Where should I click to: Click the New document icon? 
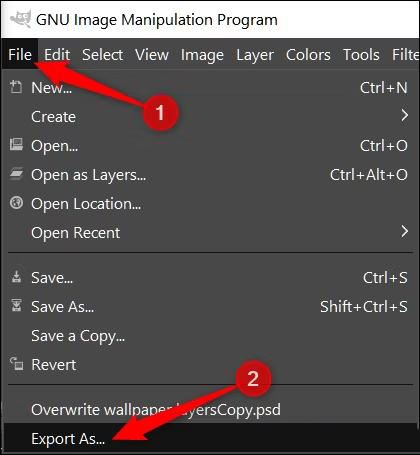coord(16,87)
